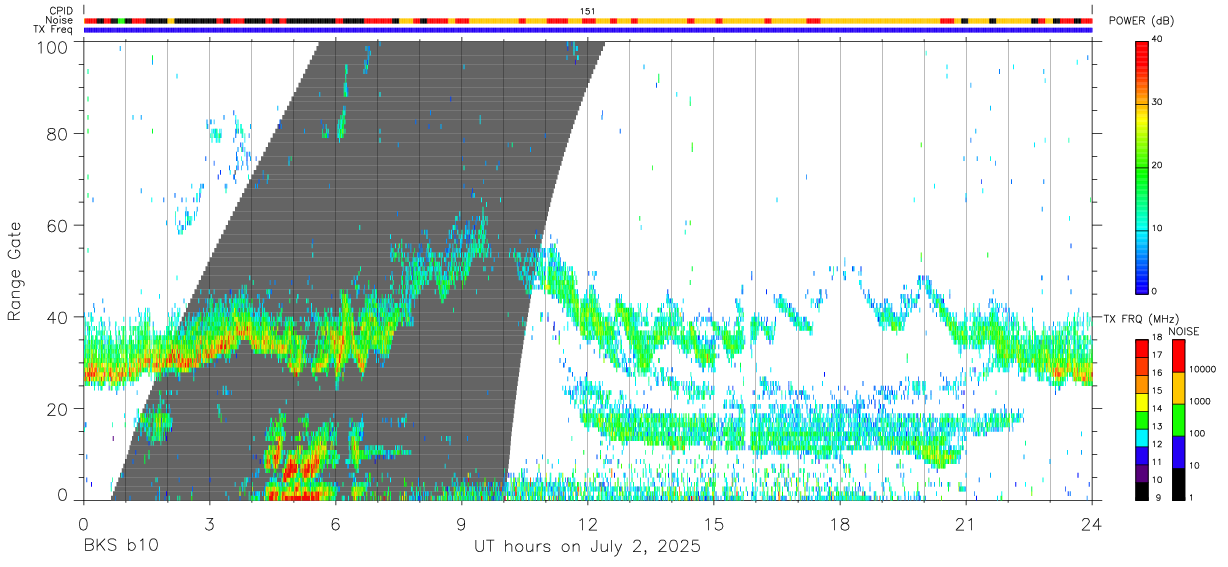The height and width of the screenshot is (567, 1228).
Task: Click the BKS b10 label
Action: [121, 546]
